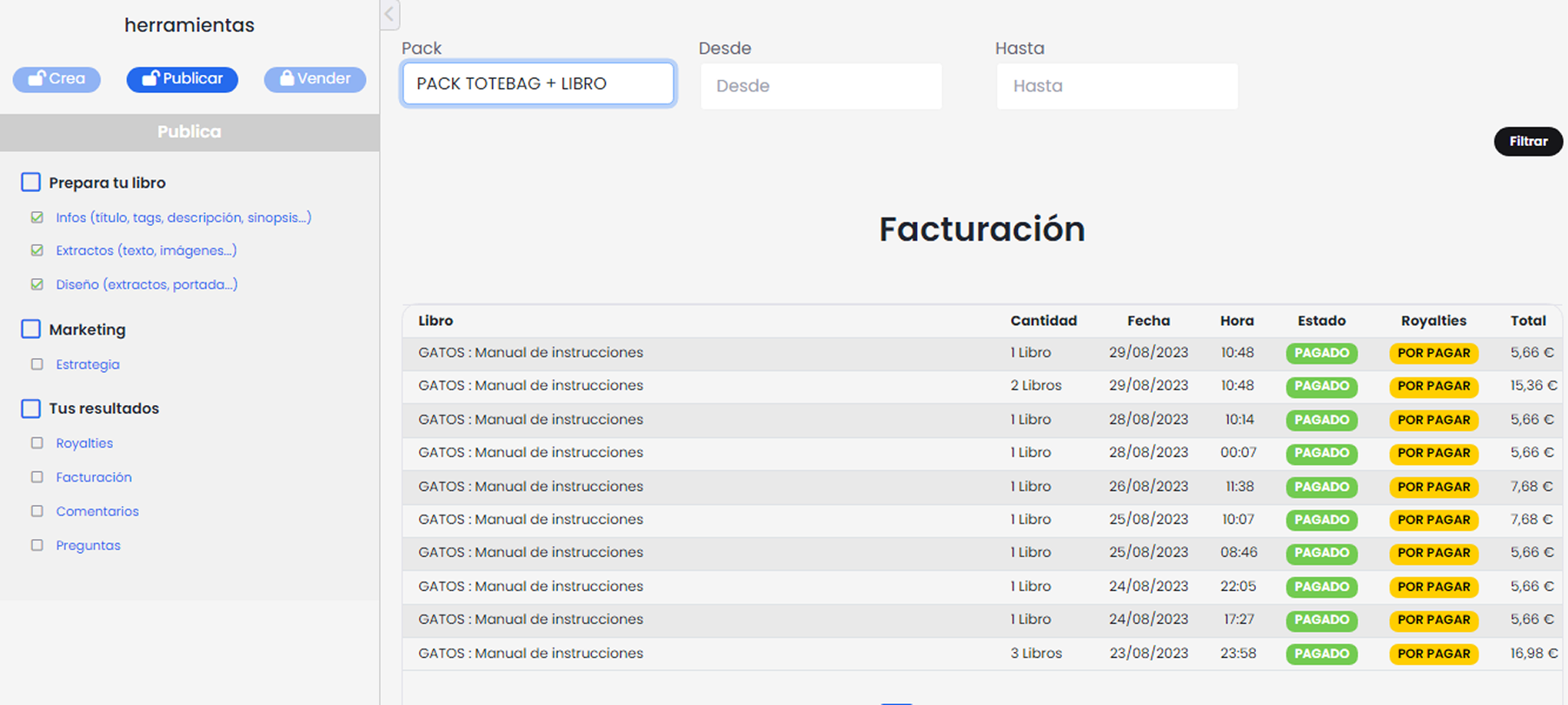This screenshot has height=705, width=1568.
Task: Check the Marketing section checkbox
Action: [31, 329]
